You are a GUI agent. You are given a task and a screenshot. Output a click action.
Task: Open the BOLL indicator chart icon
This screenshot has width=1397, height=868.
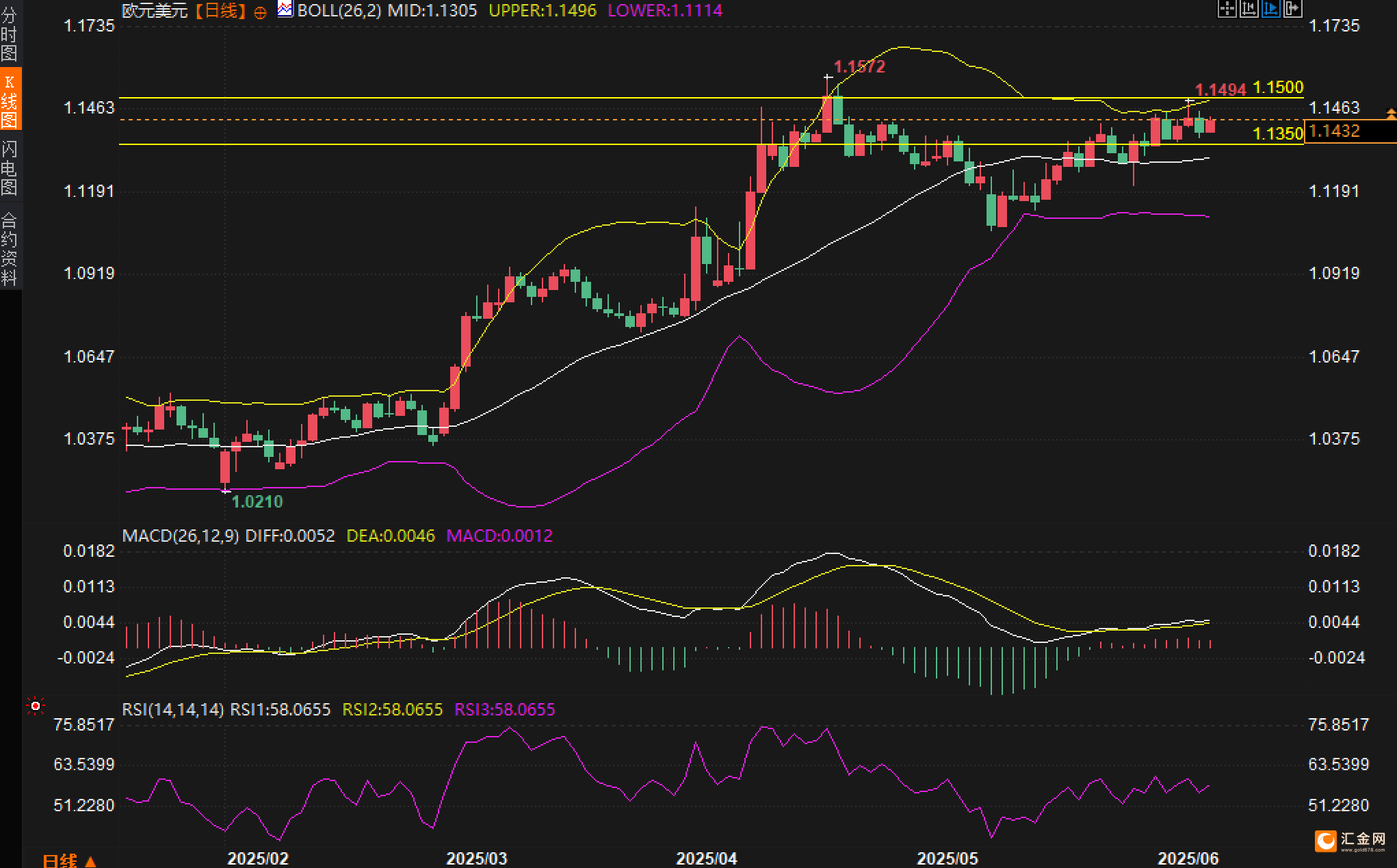285,9
